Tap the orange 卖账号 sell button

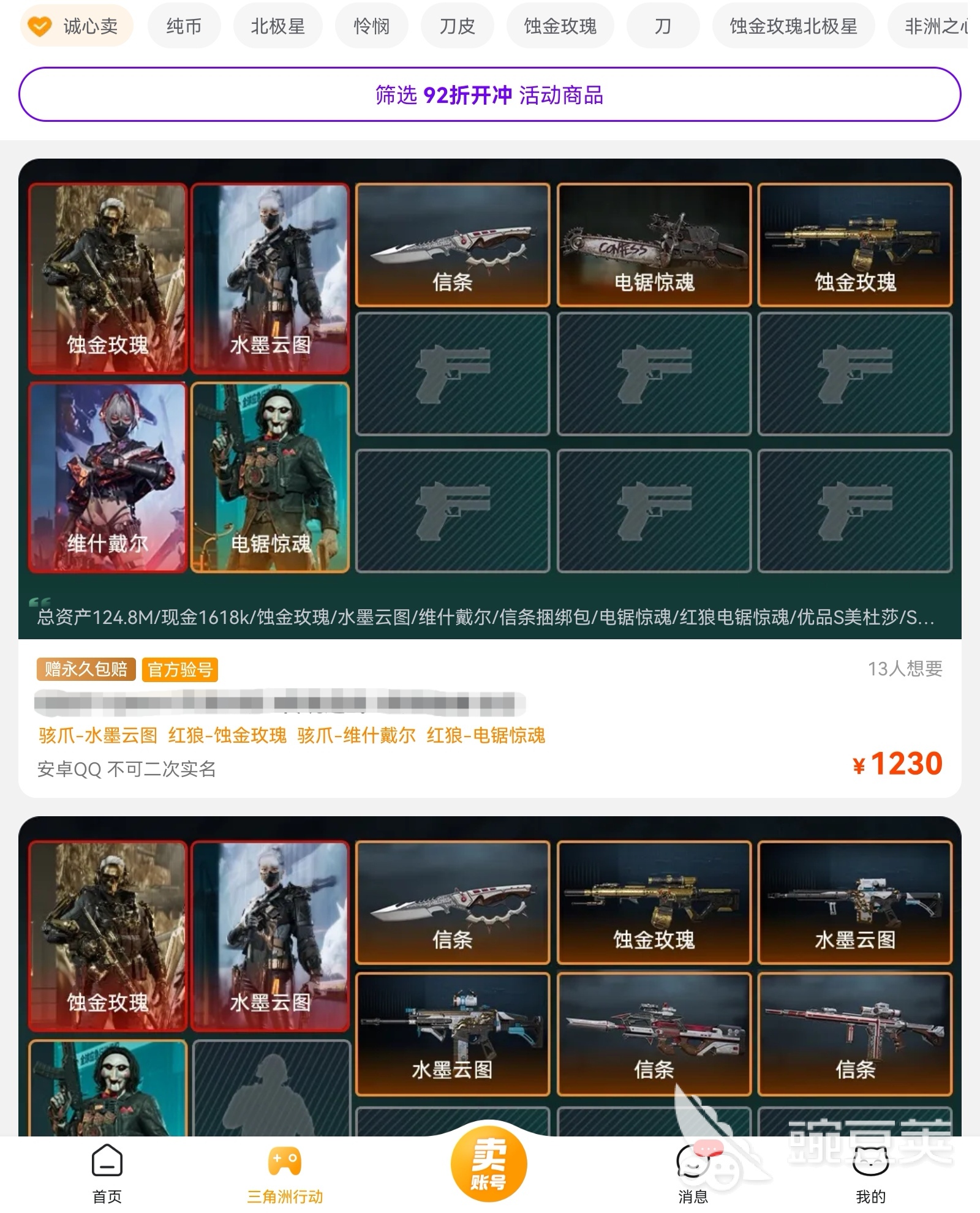click(488, 1163)
